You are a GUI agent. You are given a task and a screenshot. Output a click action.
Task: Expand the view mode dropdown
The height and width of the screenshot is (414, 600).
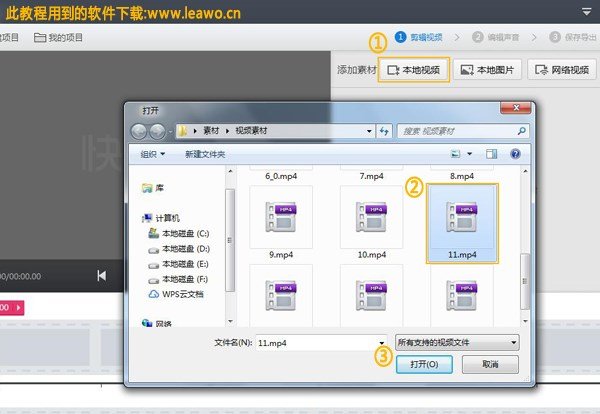click(468, 154)
